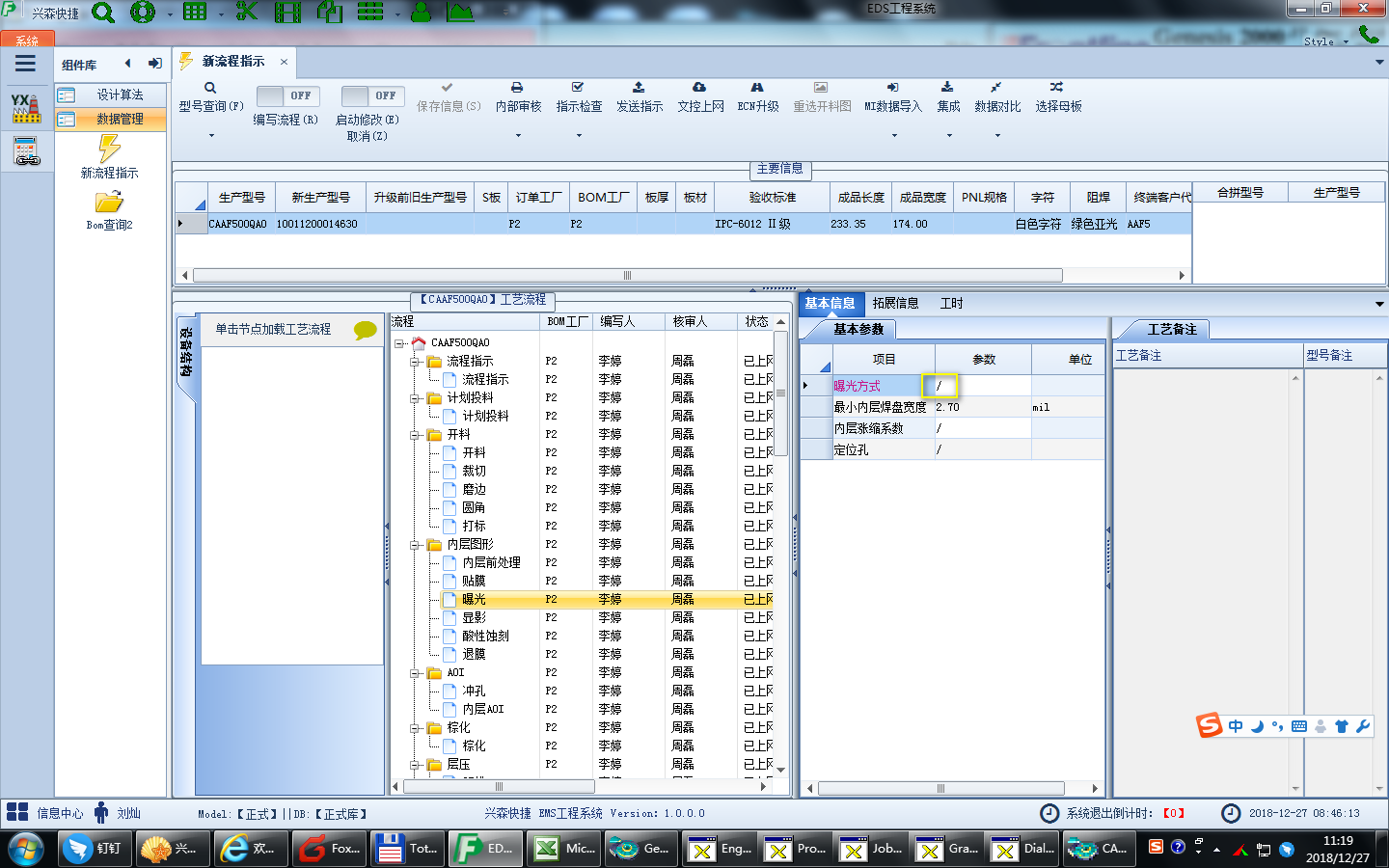Click the 最小内层焊盘宽度 value 2.70
The image size is (1389, 868).
tap(982, 407)
